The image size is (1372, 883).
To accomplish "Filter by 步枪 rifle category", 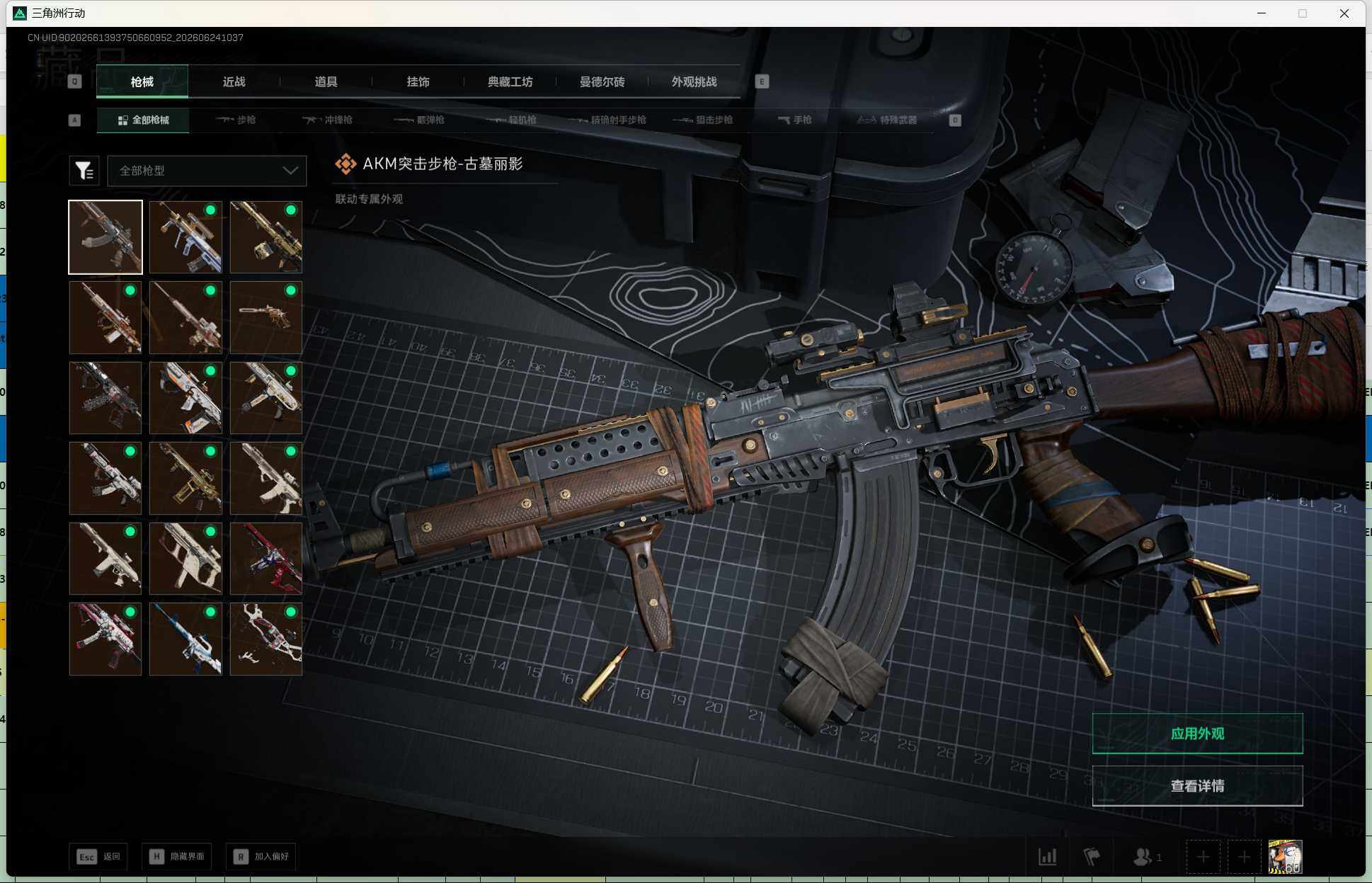I will tap(236, 120).
